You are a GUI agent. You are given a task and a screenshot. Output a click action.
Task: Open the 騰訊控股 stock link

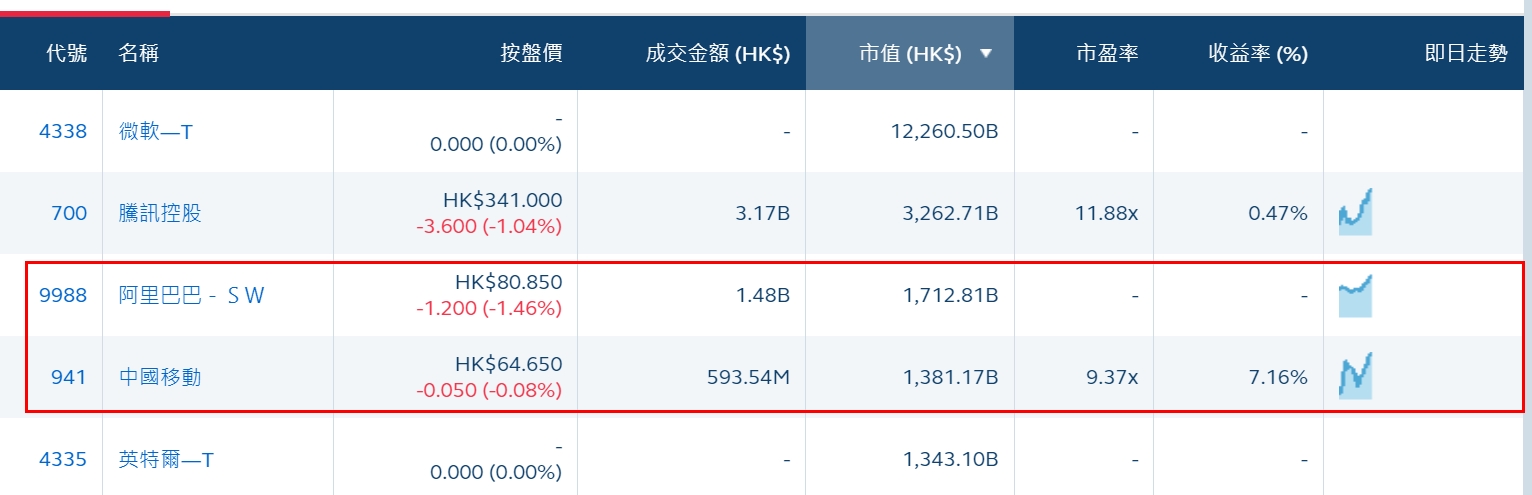coord(160,213)
